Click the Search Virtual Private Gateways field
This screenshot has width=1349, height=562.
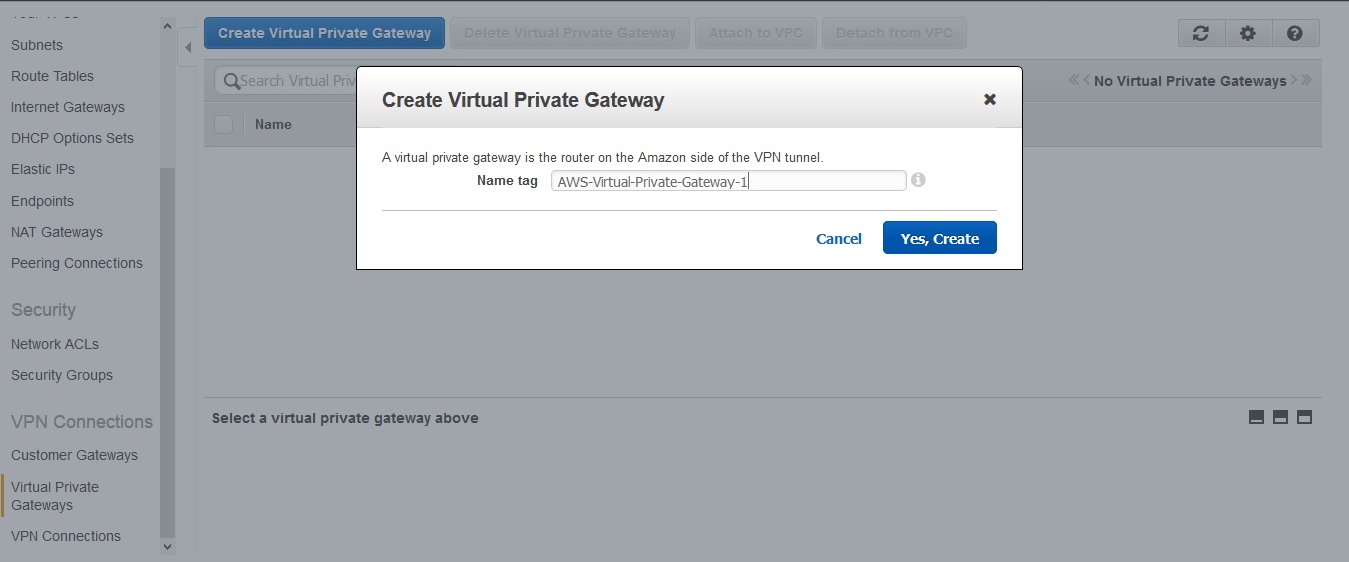(x=288, y=81)
